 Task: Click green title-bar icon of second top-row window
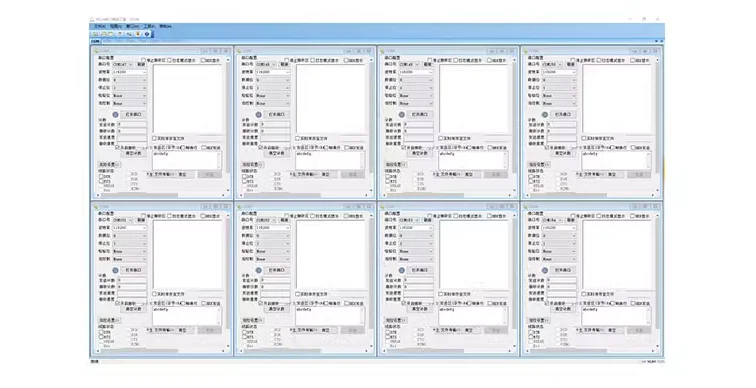tap(240, 51)
